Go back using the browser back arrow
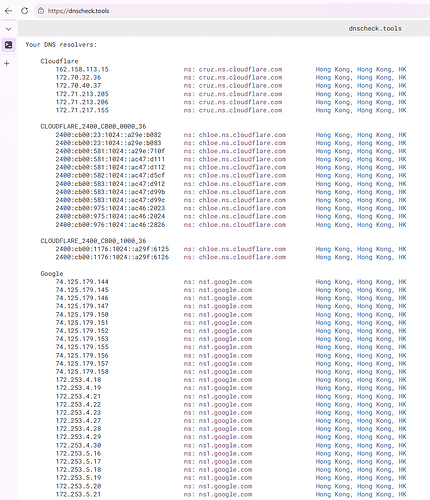430x500 pixels. [x=8, y=11]
